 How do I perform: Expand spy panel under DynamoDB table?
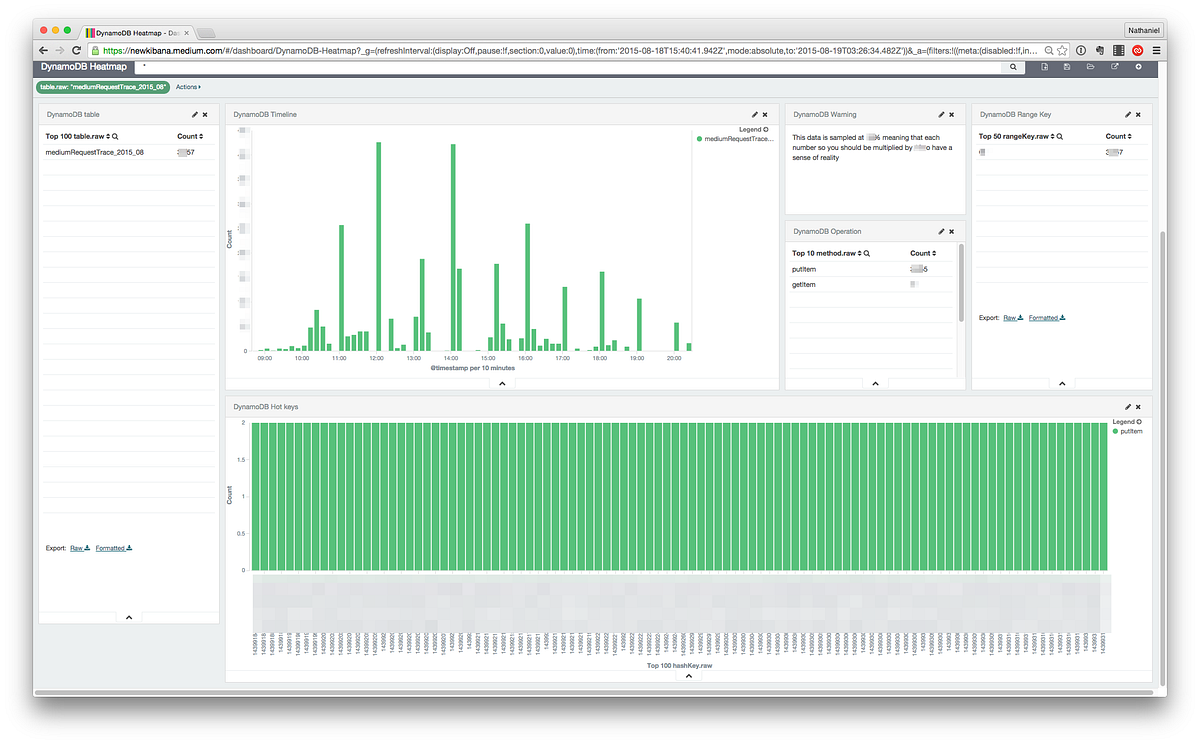click(x=129, y=618)
